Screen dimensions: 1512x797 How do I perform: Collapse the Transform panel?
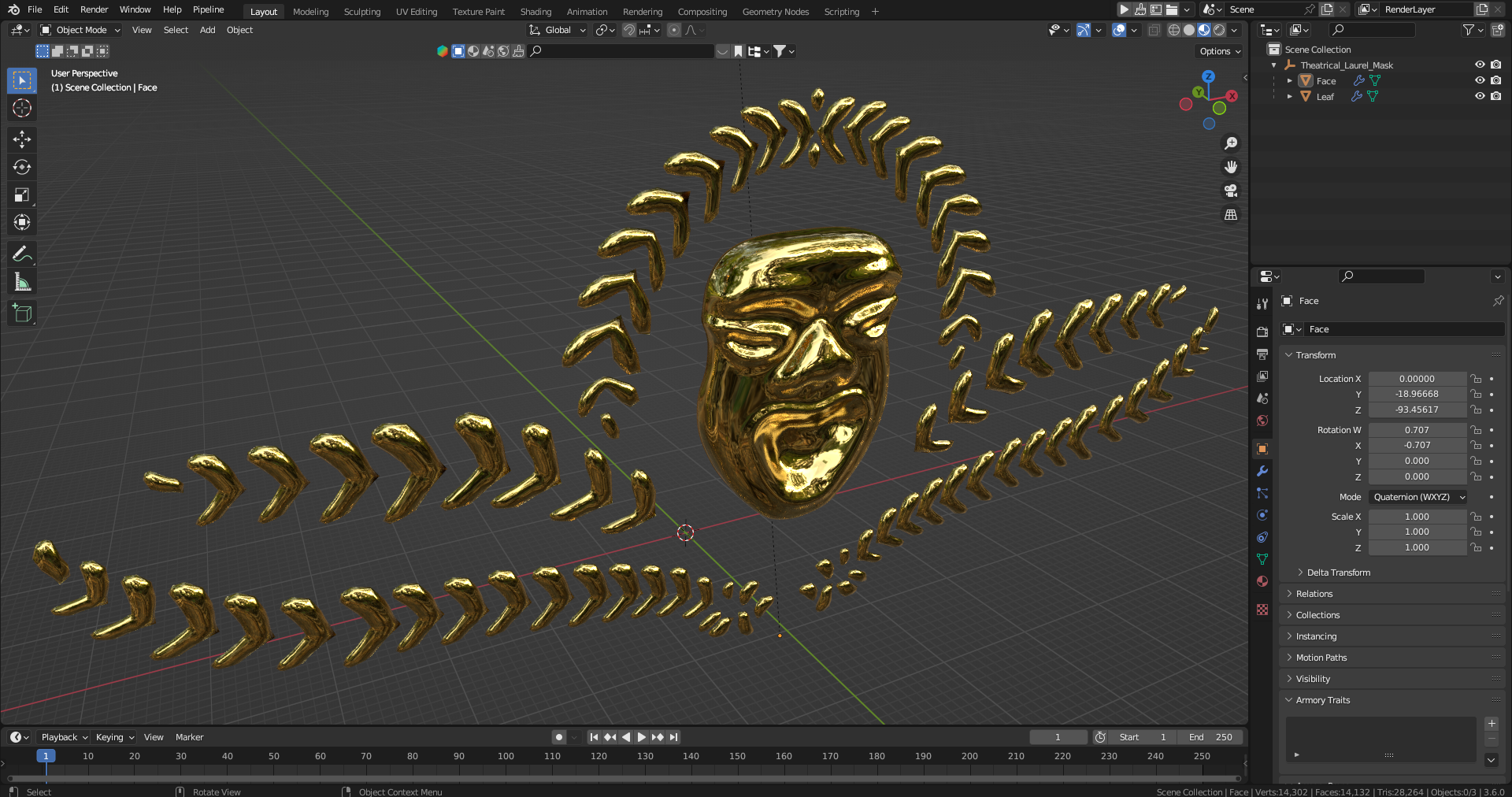[1315, 355]
